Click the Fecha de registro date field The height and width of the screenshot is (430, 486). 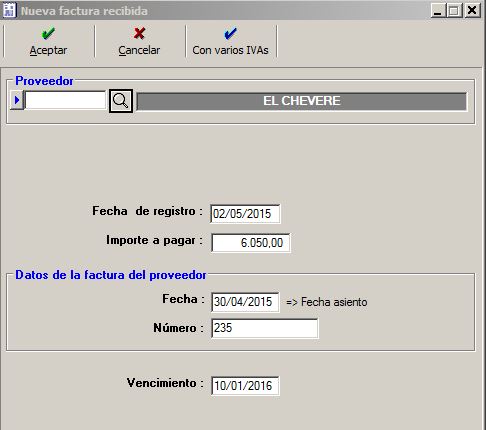click(x=245, y=214)
